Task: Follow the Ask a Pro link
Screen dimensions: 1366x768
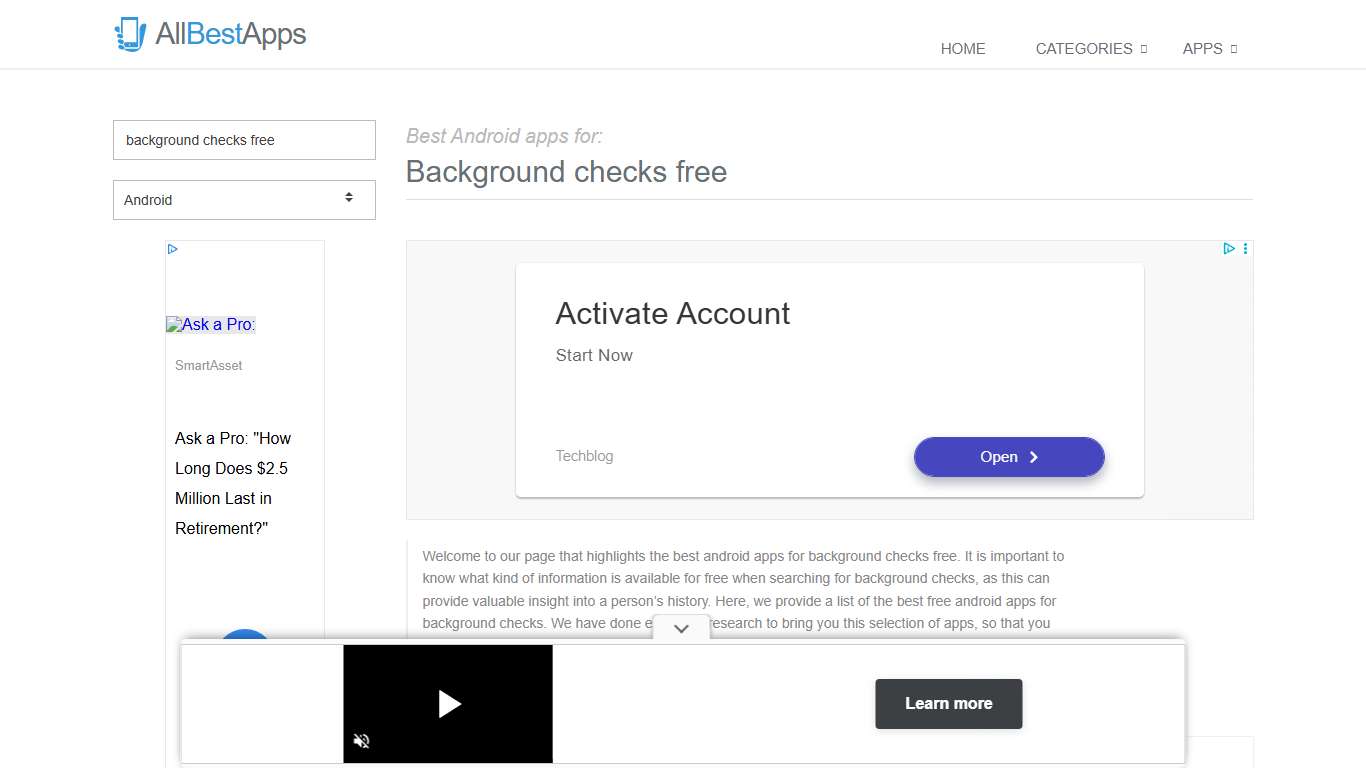Action: (x=210, y=324)
